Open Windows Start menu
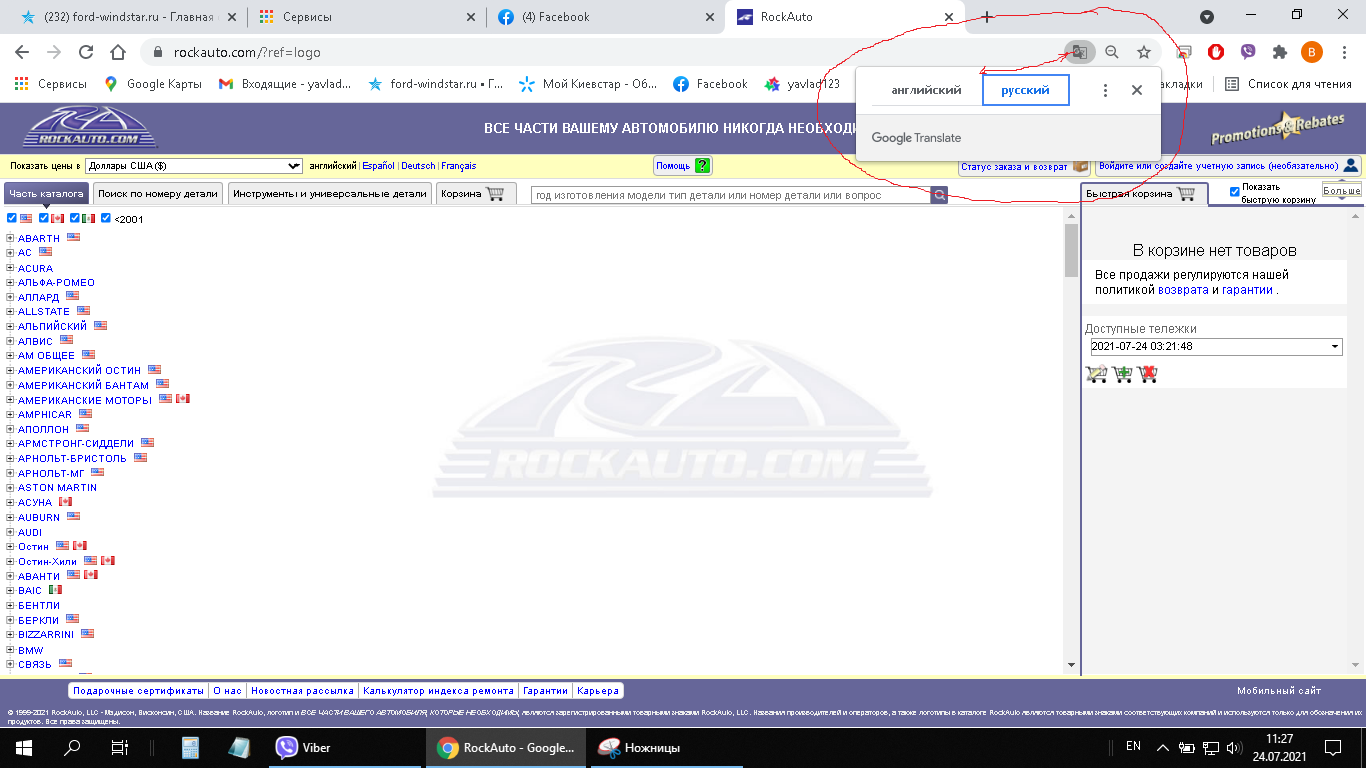Screen dimensions: 1366x768 coord(24,747)
